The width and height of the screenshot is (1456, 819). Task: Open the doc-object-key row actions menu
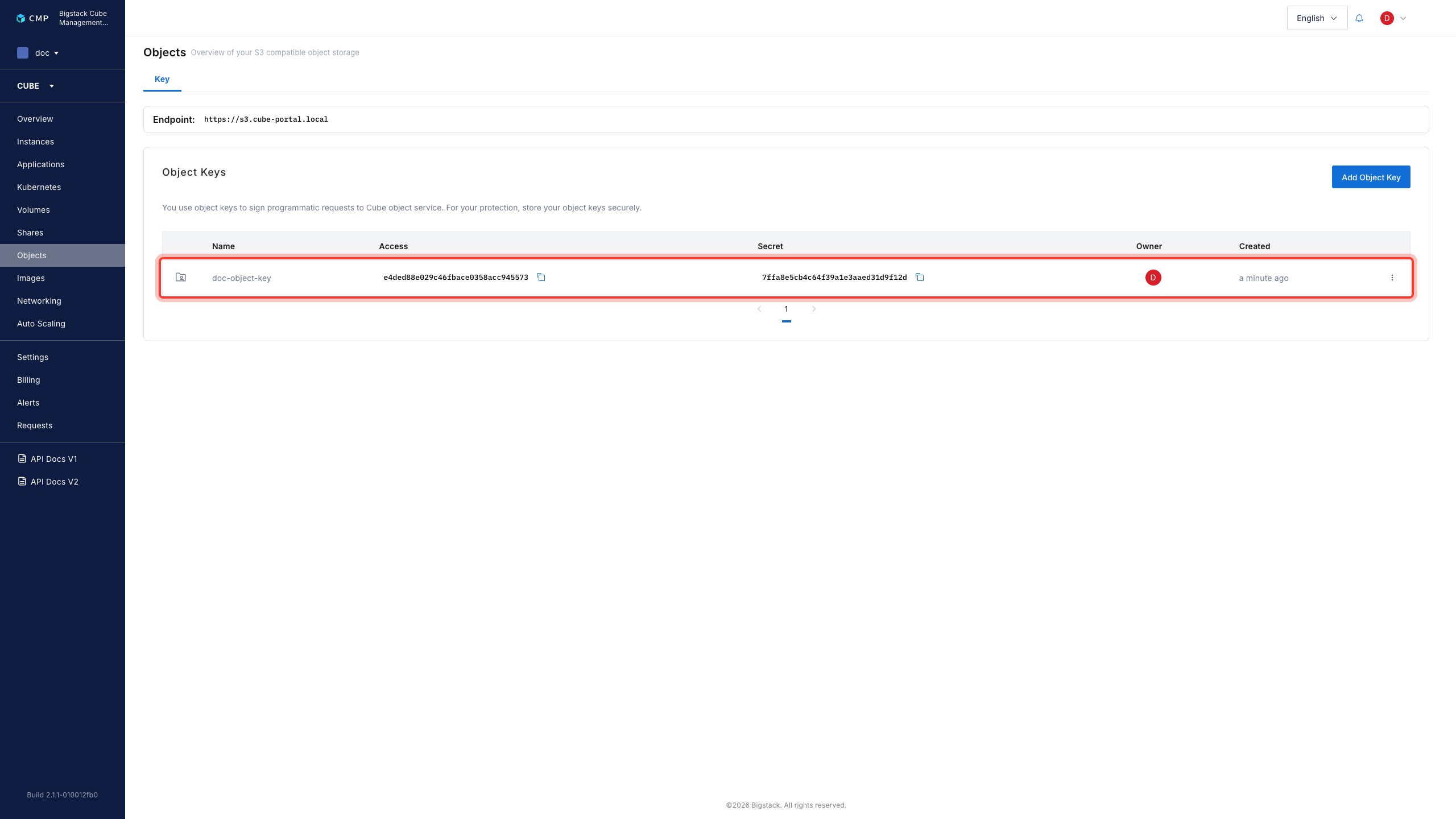pyautogui.click(x=1392, y=278)
